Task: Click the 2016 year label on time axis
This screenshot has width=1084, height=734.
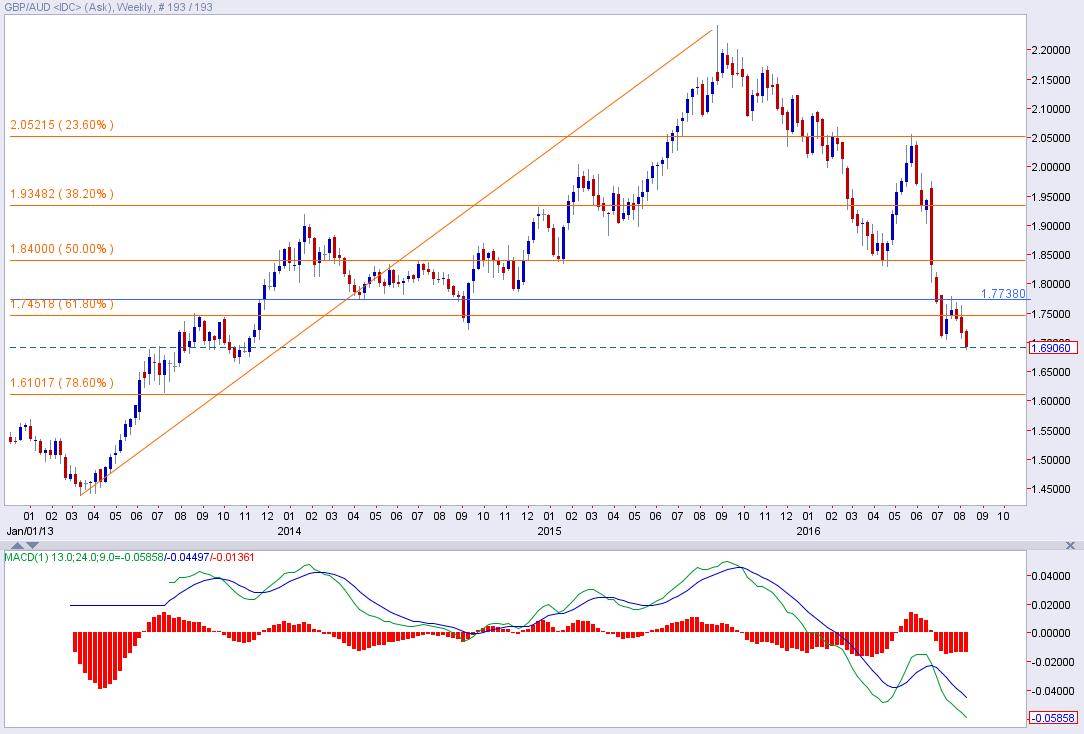Action: tap(808, 531)
